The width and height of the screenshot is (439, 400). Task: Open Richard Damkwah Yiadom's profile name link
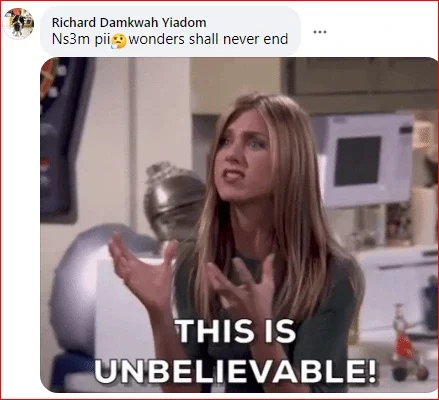coord(129,22)
